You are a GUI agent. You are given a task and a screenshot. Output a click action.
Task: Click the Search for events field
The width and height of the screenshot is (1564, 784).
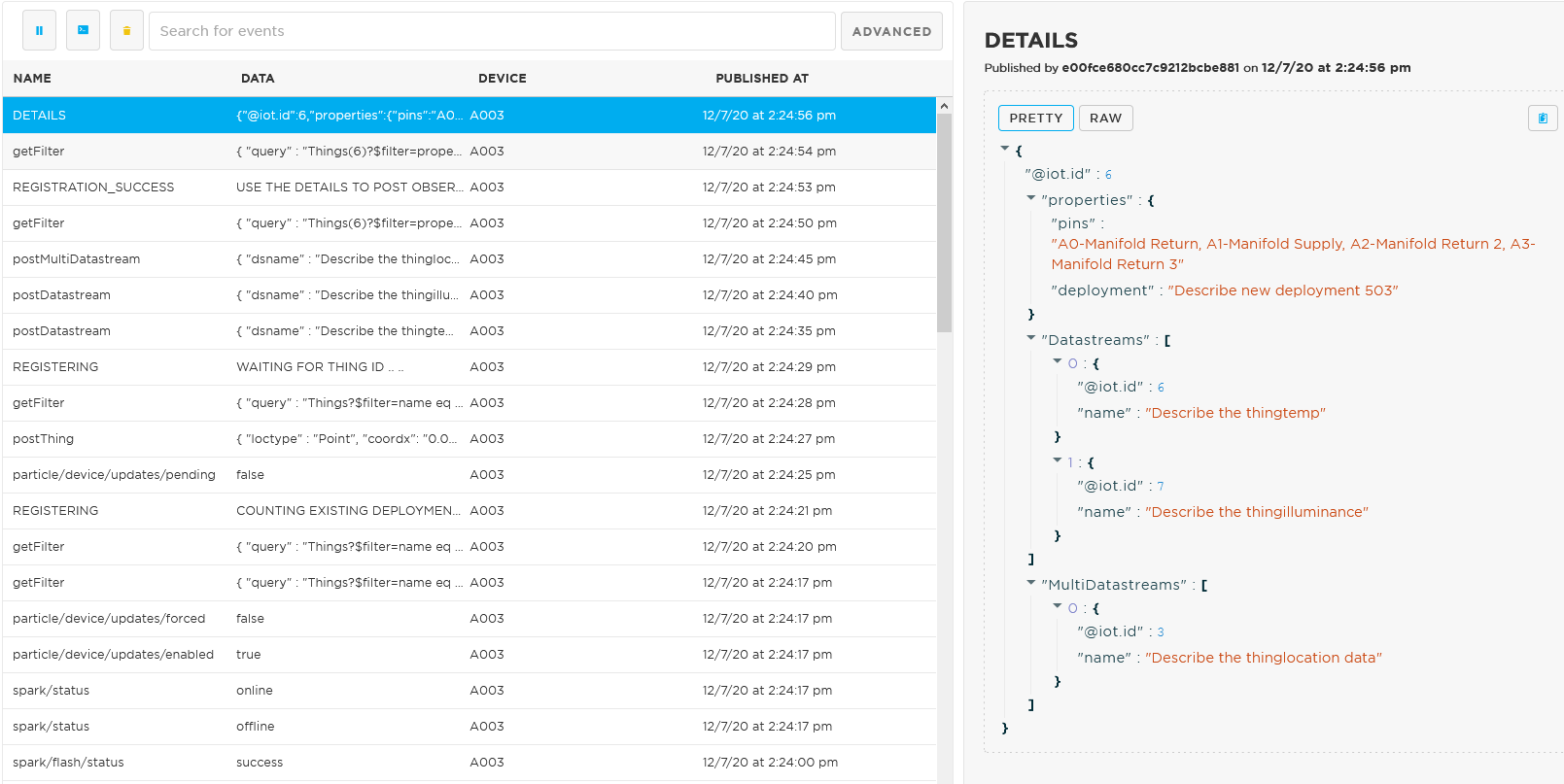(492, 31)
